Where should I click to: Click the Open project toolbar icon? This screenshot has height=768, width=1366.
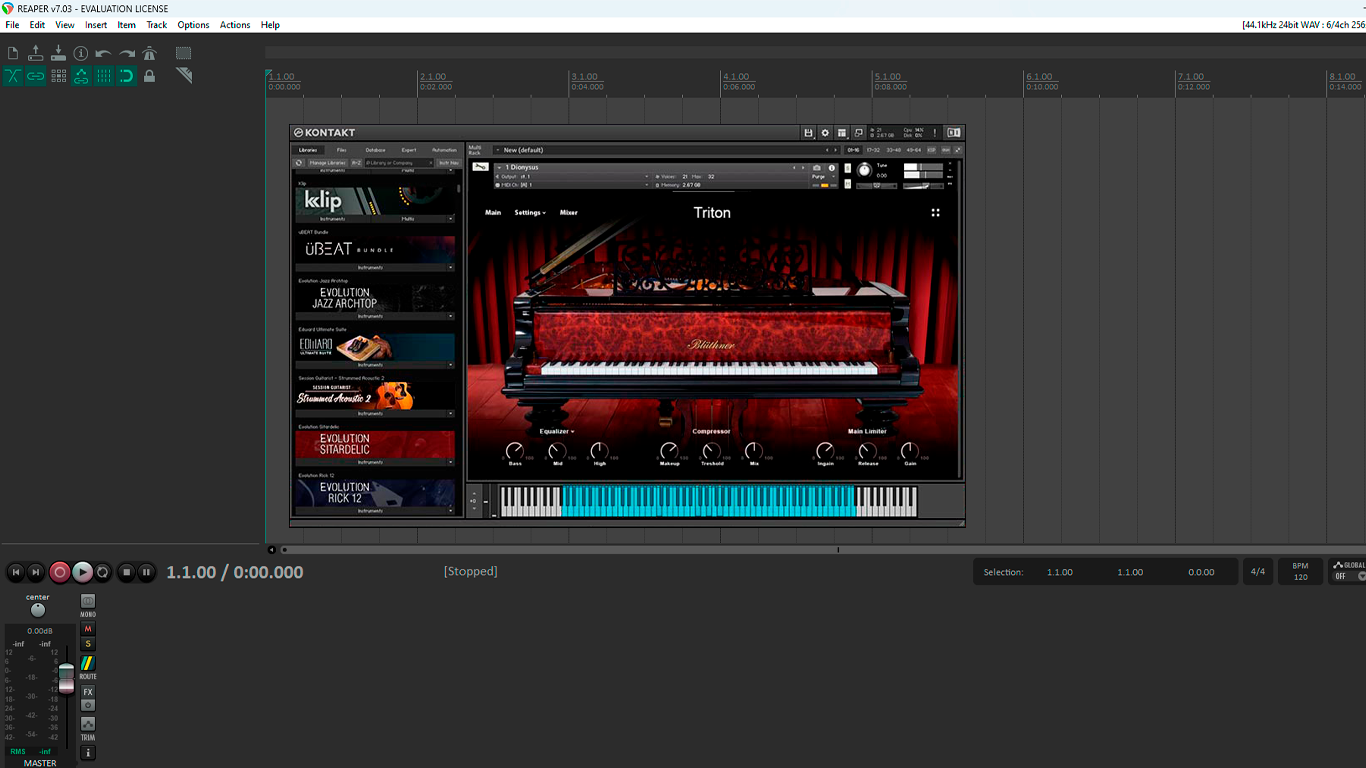(x=36, y=53)
